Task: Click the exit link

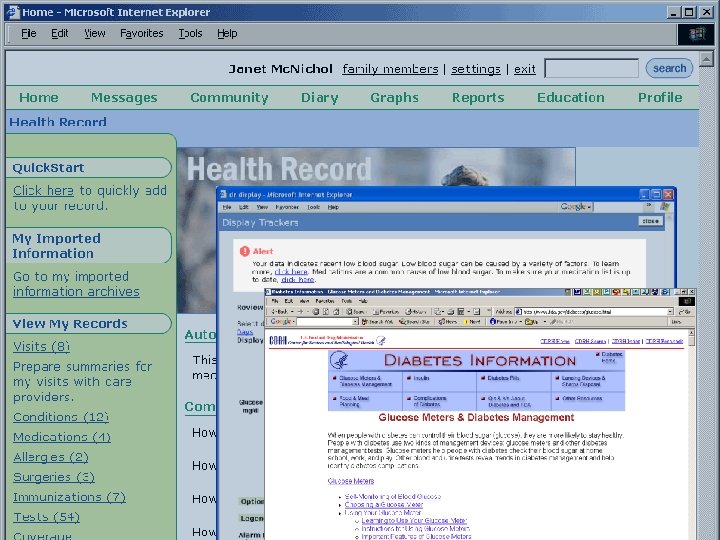Action: 524,69
